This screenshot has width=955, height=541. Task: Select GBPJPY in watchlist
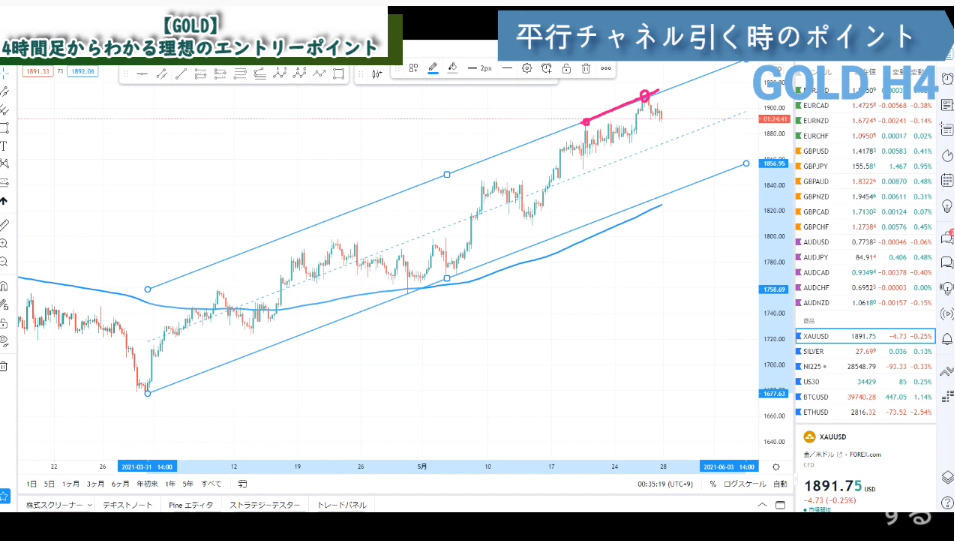click(x=865, y=166)
